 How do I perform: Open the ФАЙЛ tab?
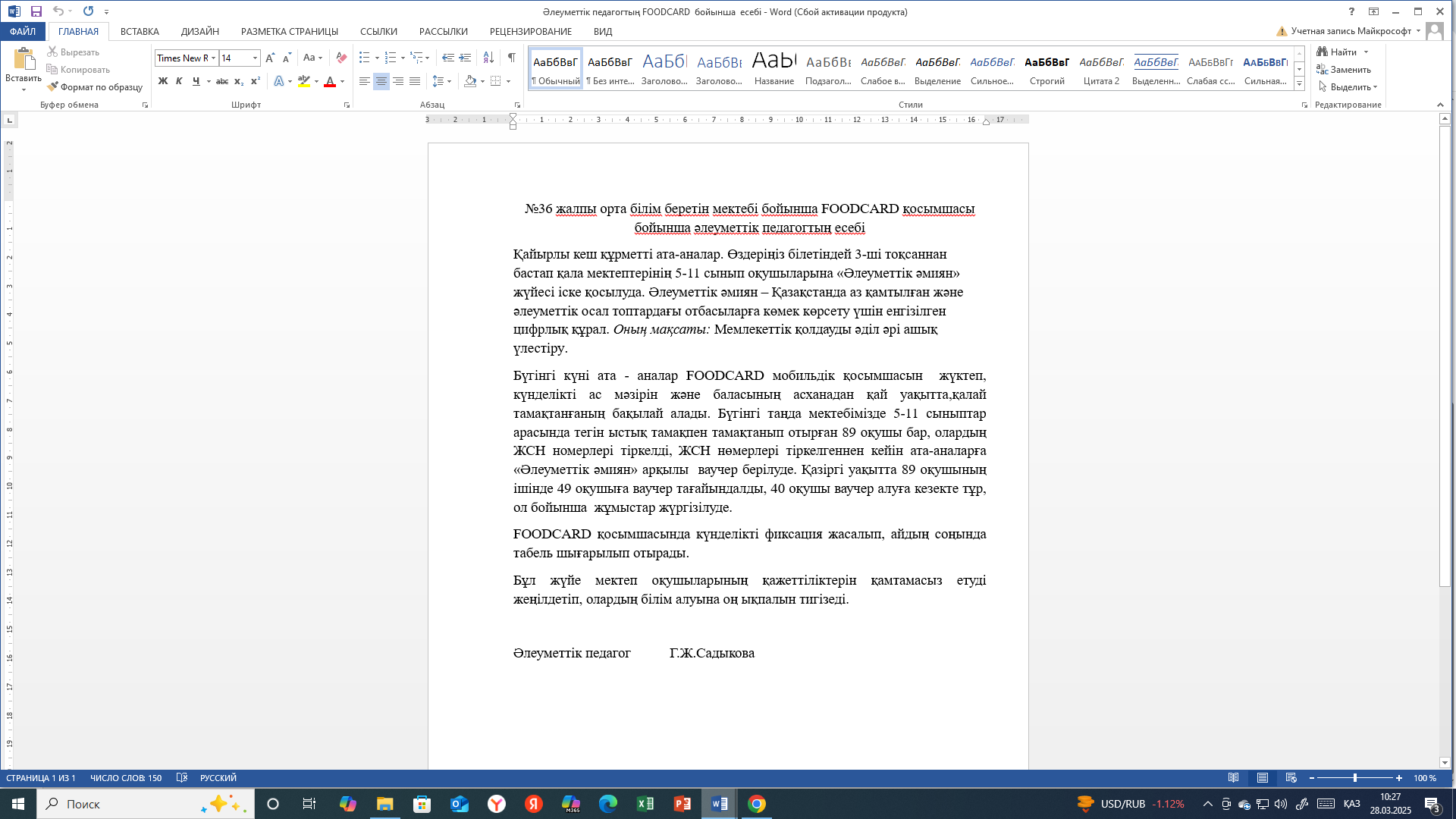pos(23,31)
